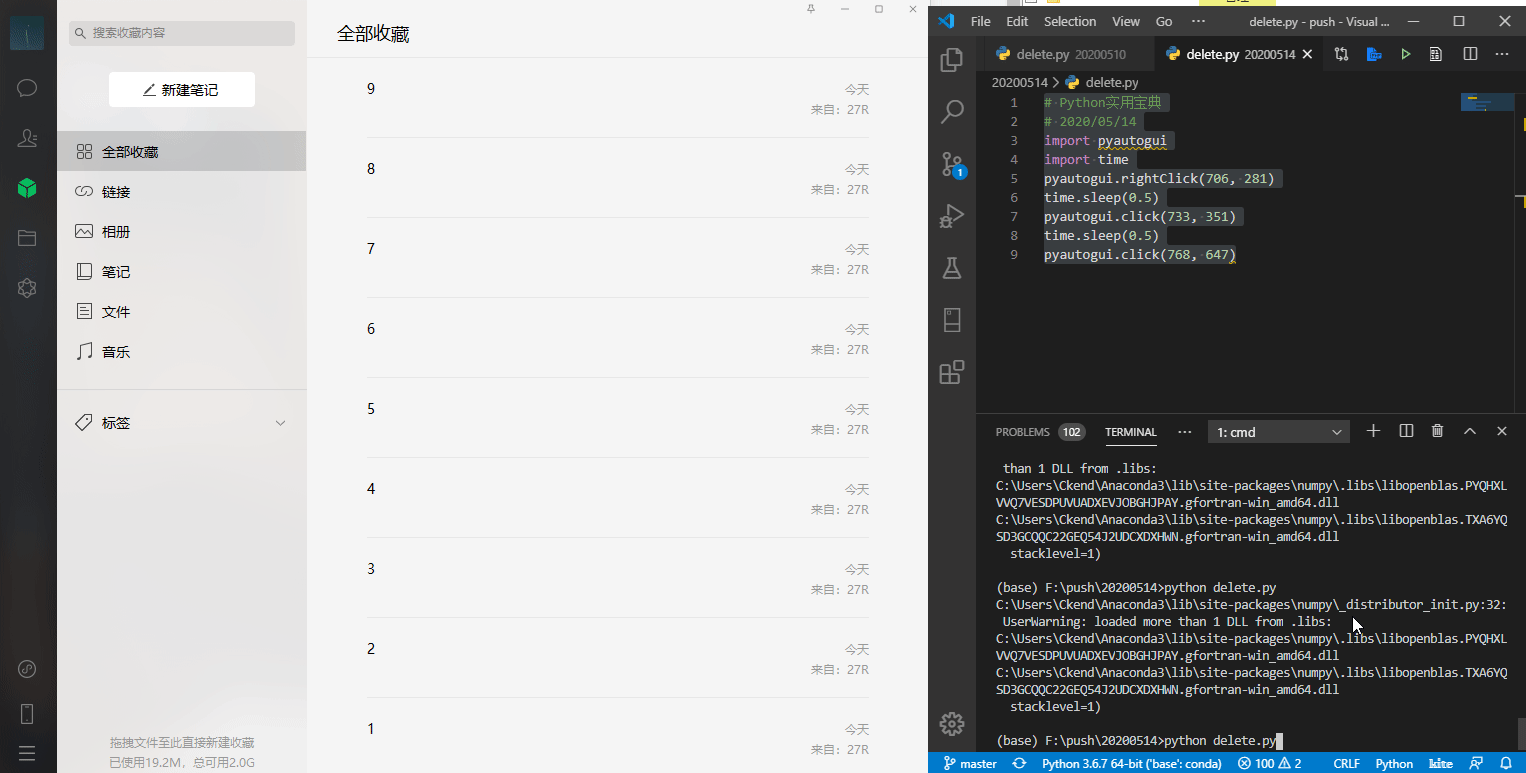Open the Extensions view icon

click(x=952, y=372)
